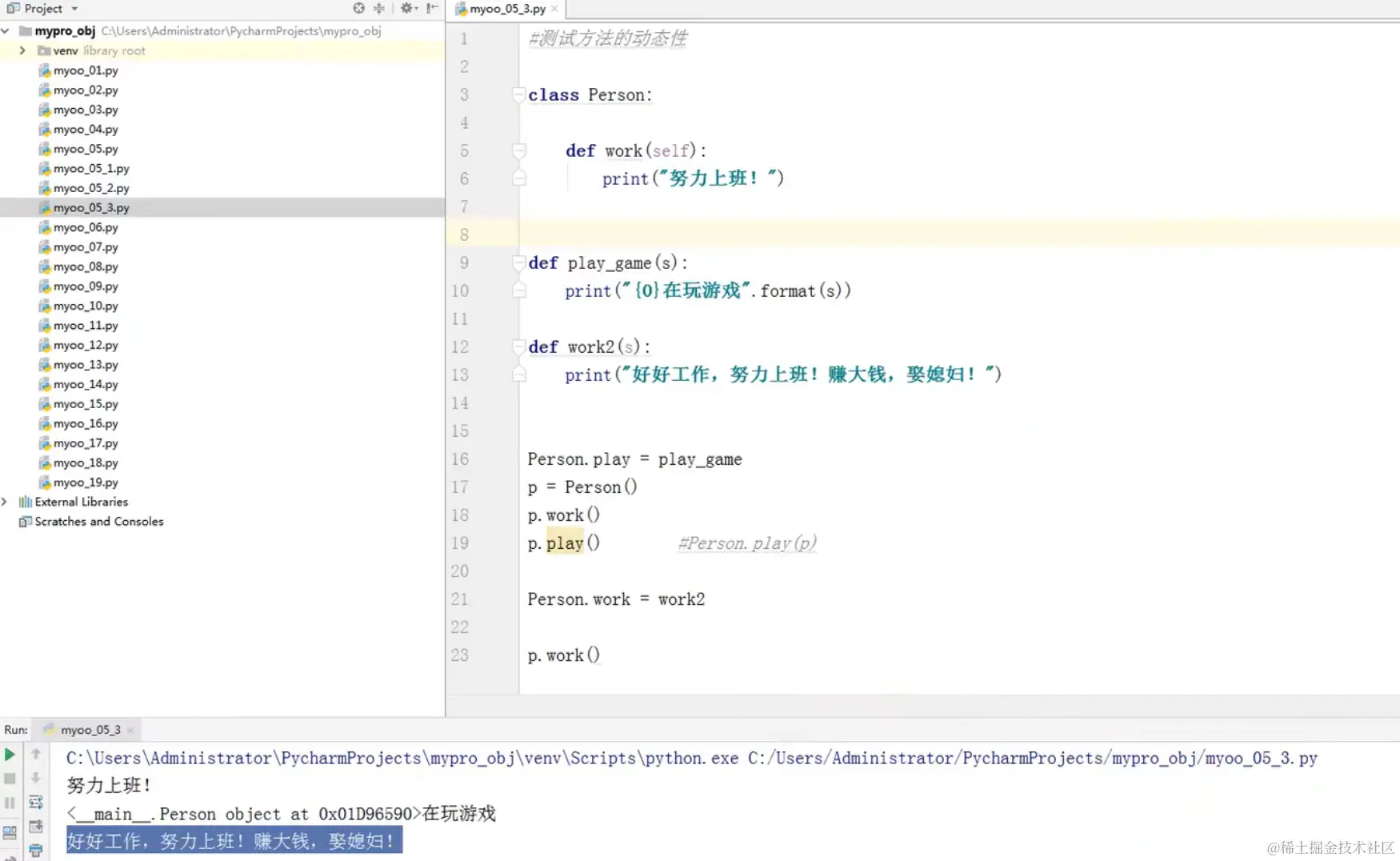
Task: Click the Person object console output line
Action: (x=281, y=814)
